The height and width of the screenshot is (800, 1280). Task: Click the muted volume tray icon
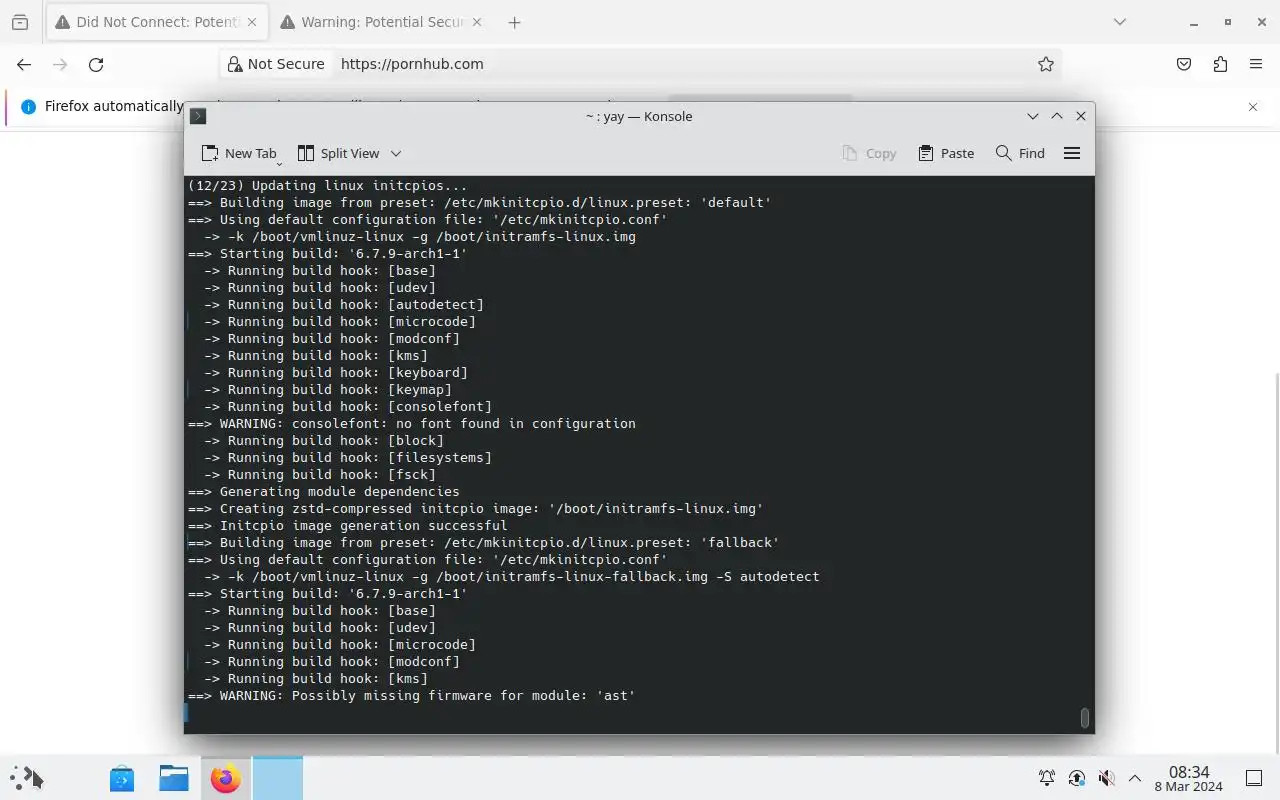click(1106, 778)
